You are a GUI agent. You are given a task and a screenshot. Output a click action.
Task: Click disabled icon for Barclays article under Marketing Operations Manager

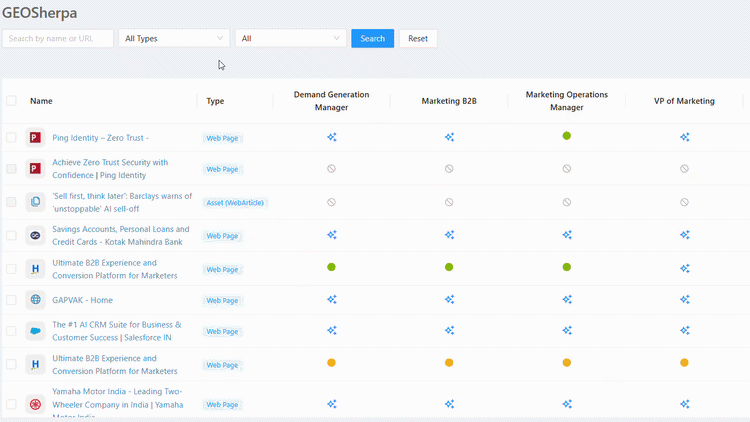pos(567,202)
